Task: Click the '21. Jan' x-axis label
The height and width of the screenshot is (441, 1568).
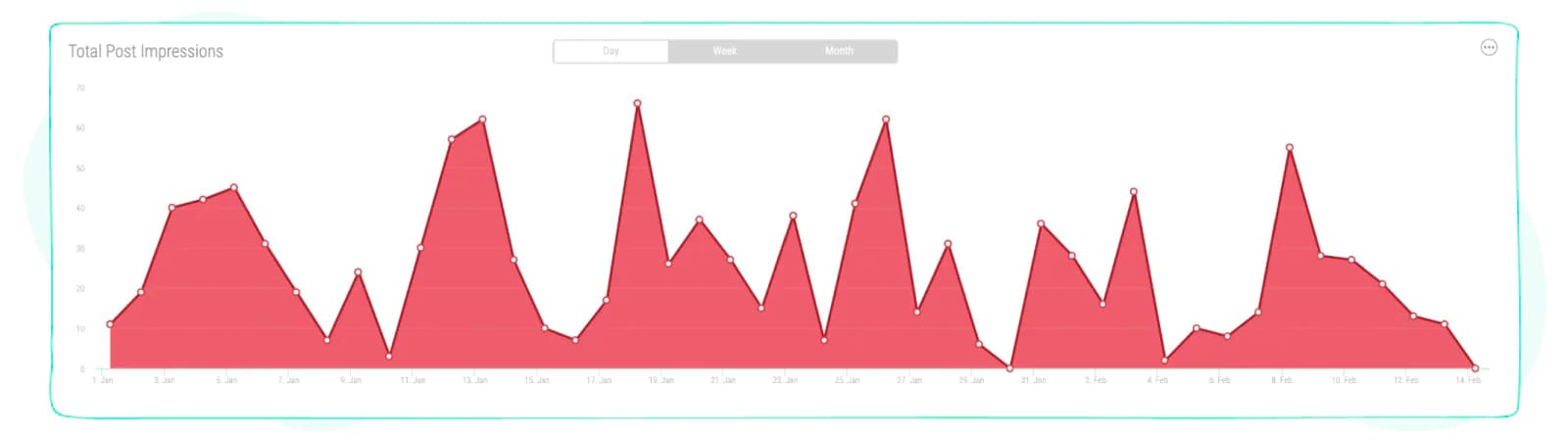Action: click(x=723, y=380)
